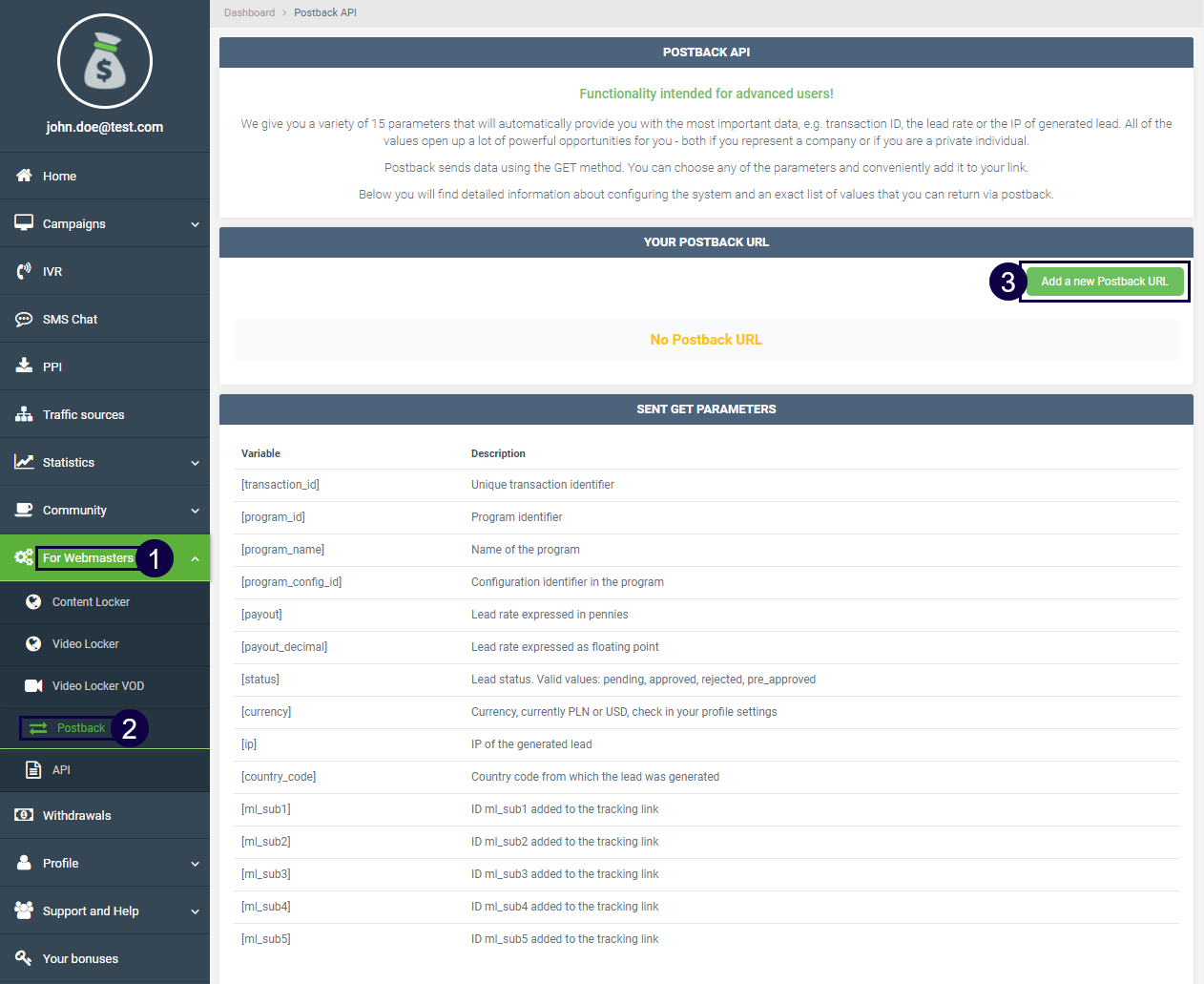Open the Postback submenu entry

(81, 728)
